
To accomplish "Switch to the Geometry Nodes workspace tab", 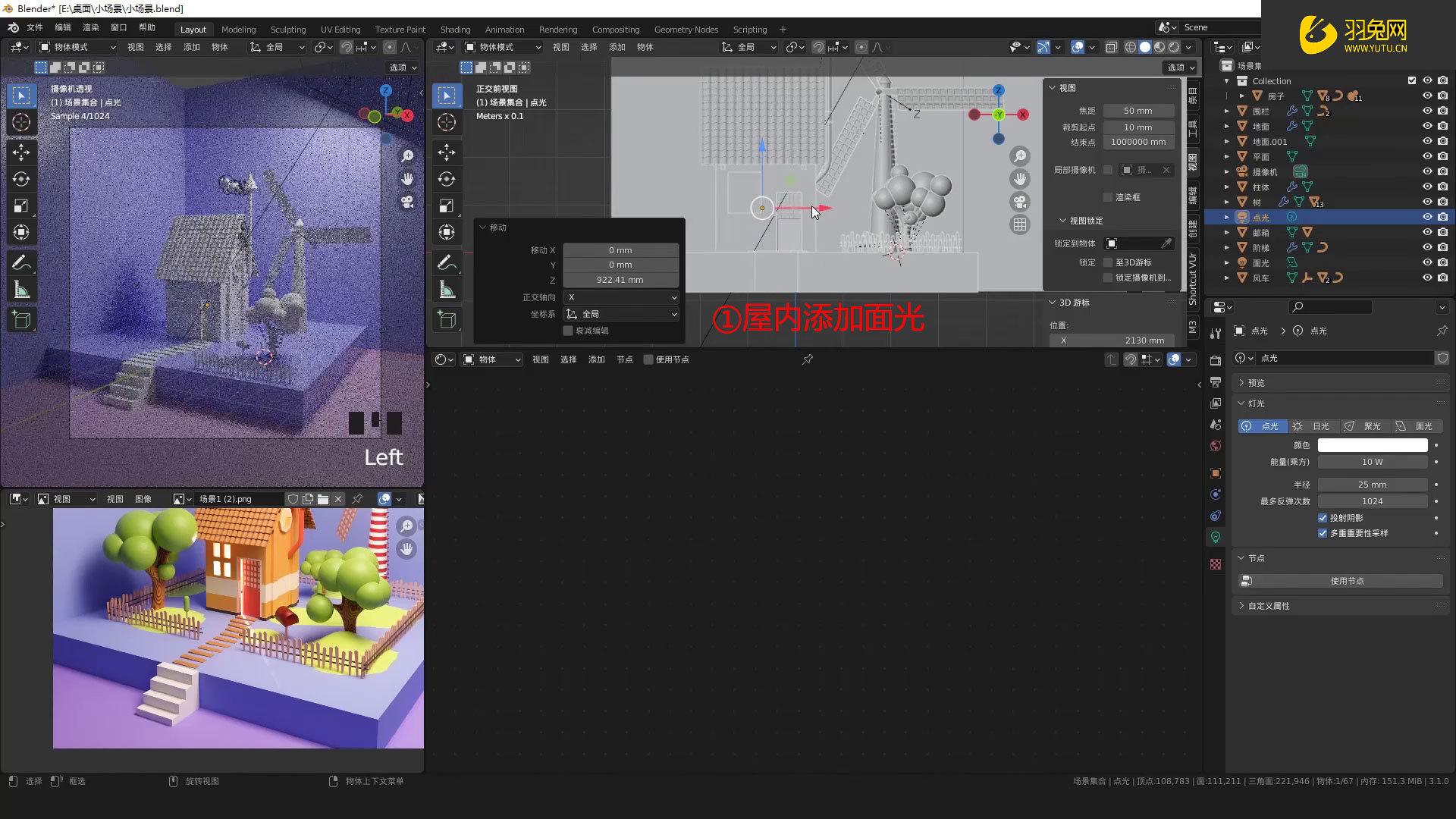I will 686,30.
